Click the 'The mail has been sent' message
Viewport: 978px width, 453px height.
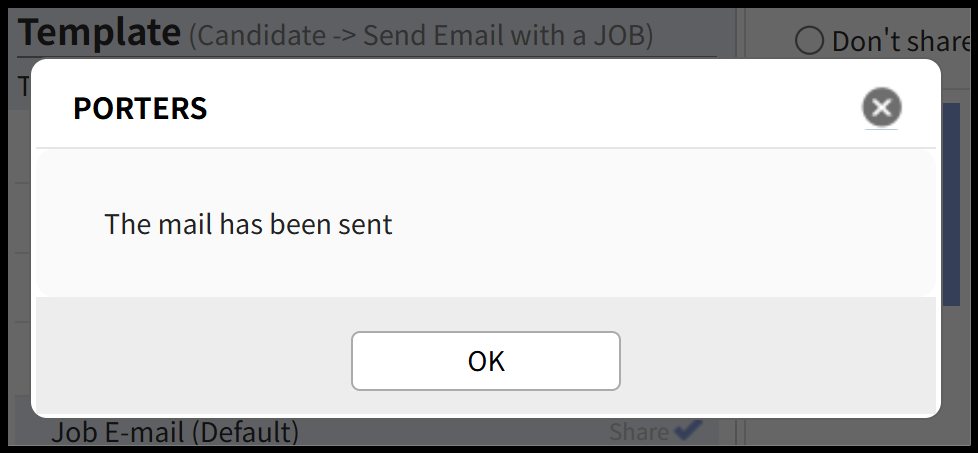[x=248, y=224]
